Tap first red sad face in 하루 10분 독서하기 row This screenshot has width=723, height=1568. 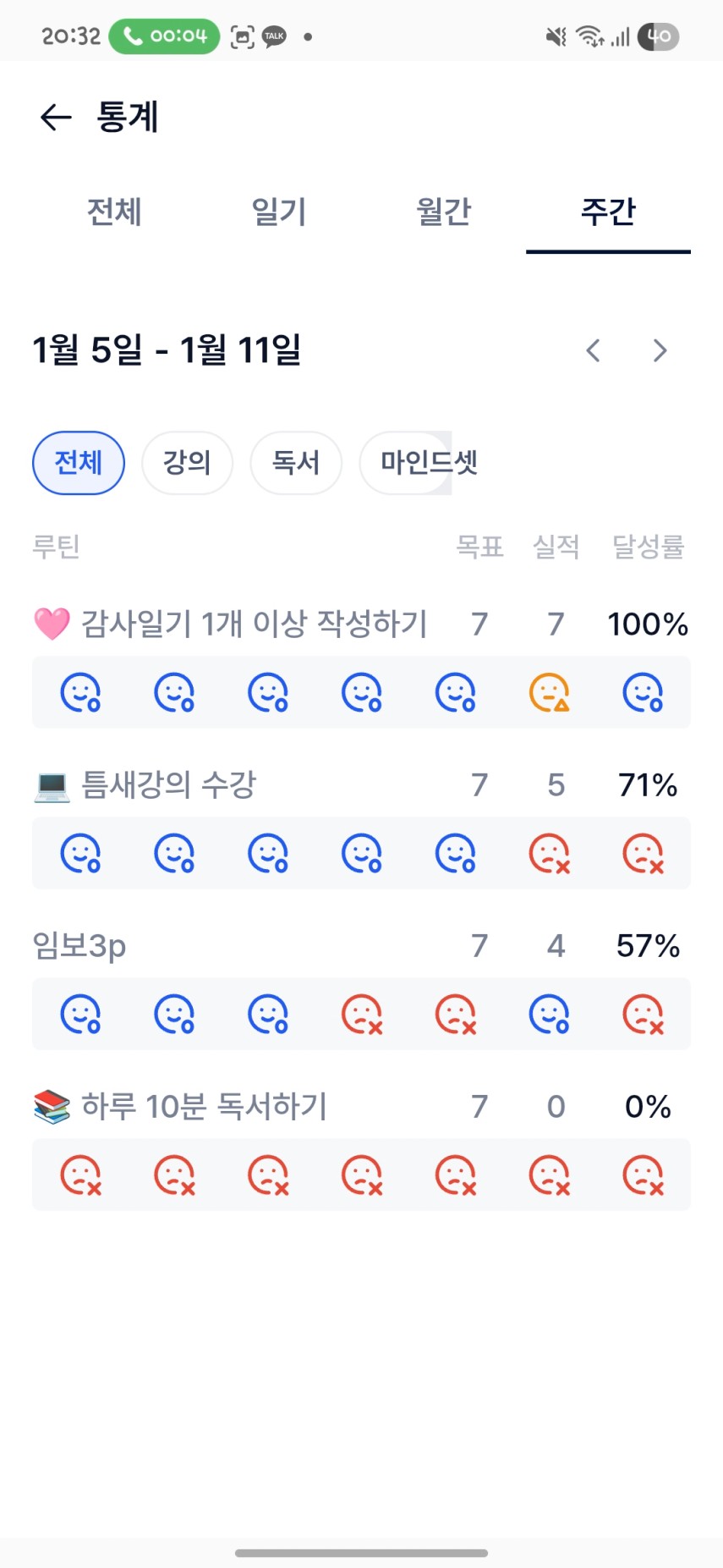80,1175
